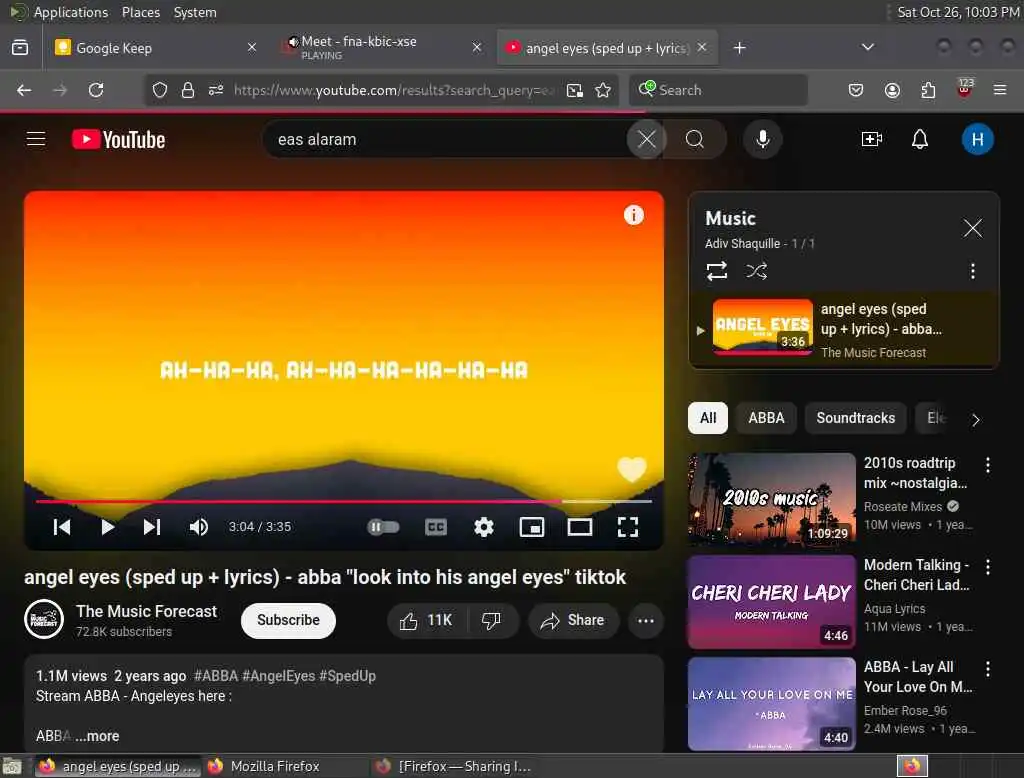This screenshot has height=778, width=1024.
Task: Go back in Firefox
Action: (x=24, y=90)
